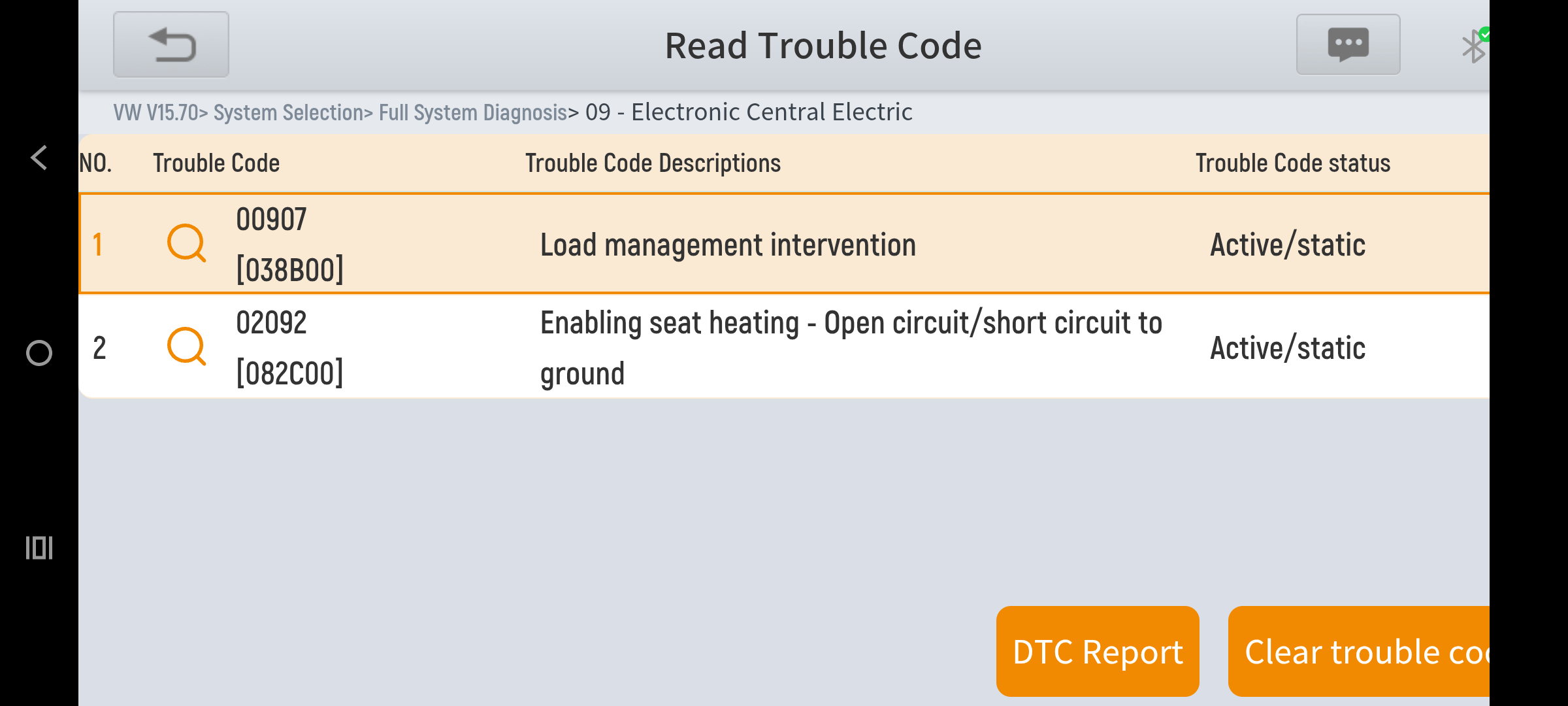Tap Trouble Code Descriptions column header

click(x=653, y=163)
